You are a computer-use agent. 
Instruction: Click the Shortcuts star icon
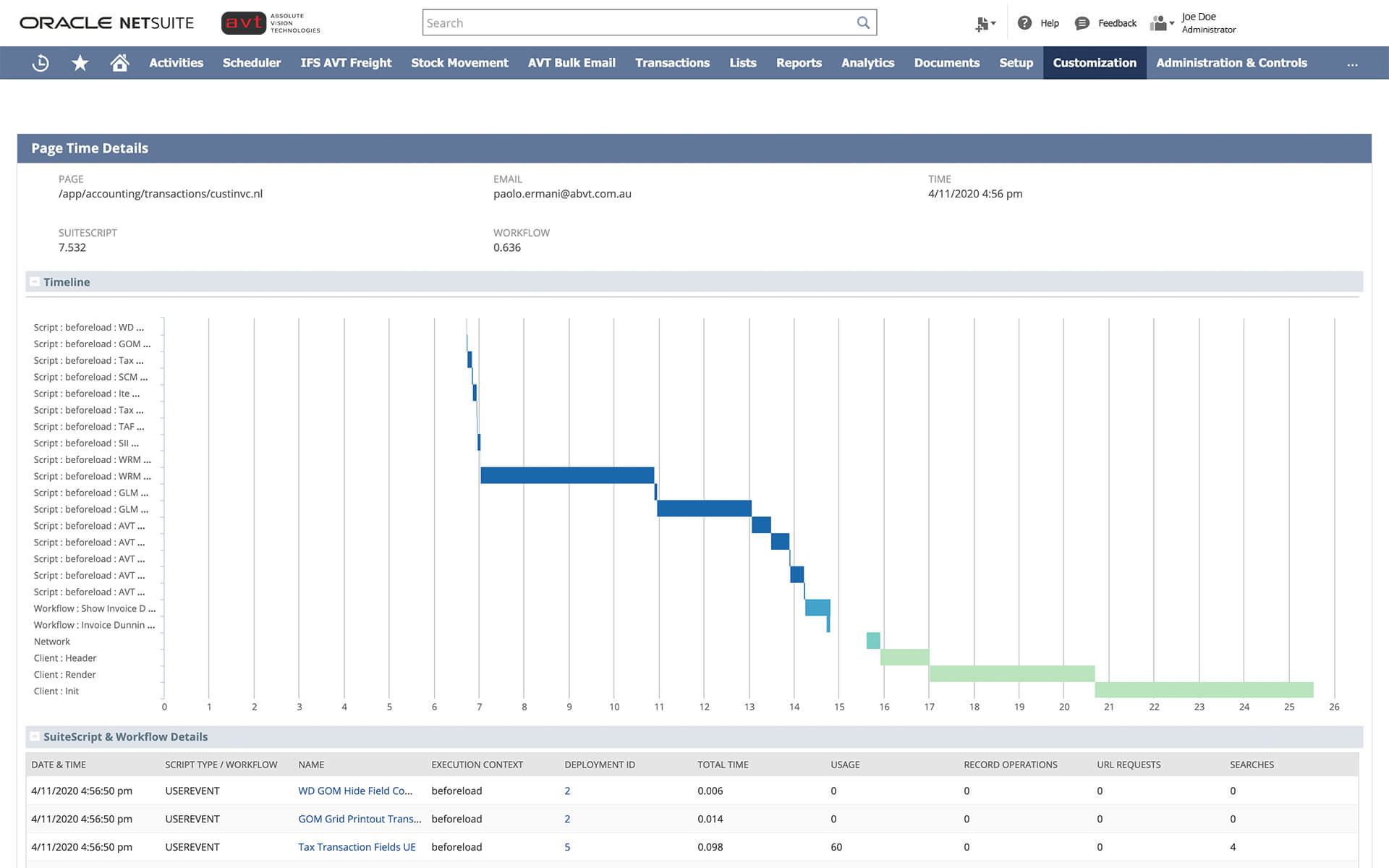(x=80, y=63)
